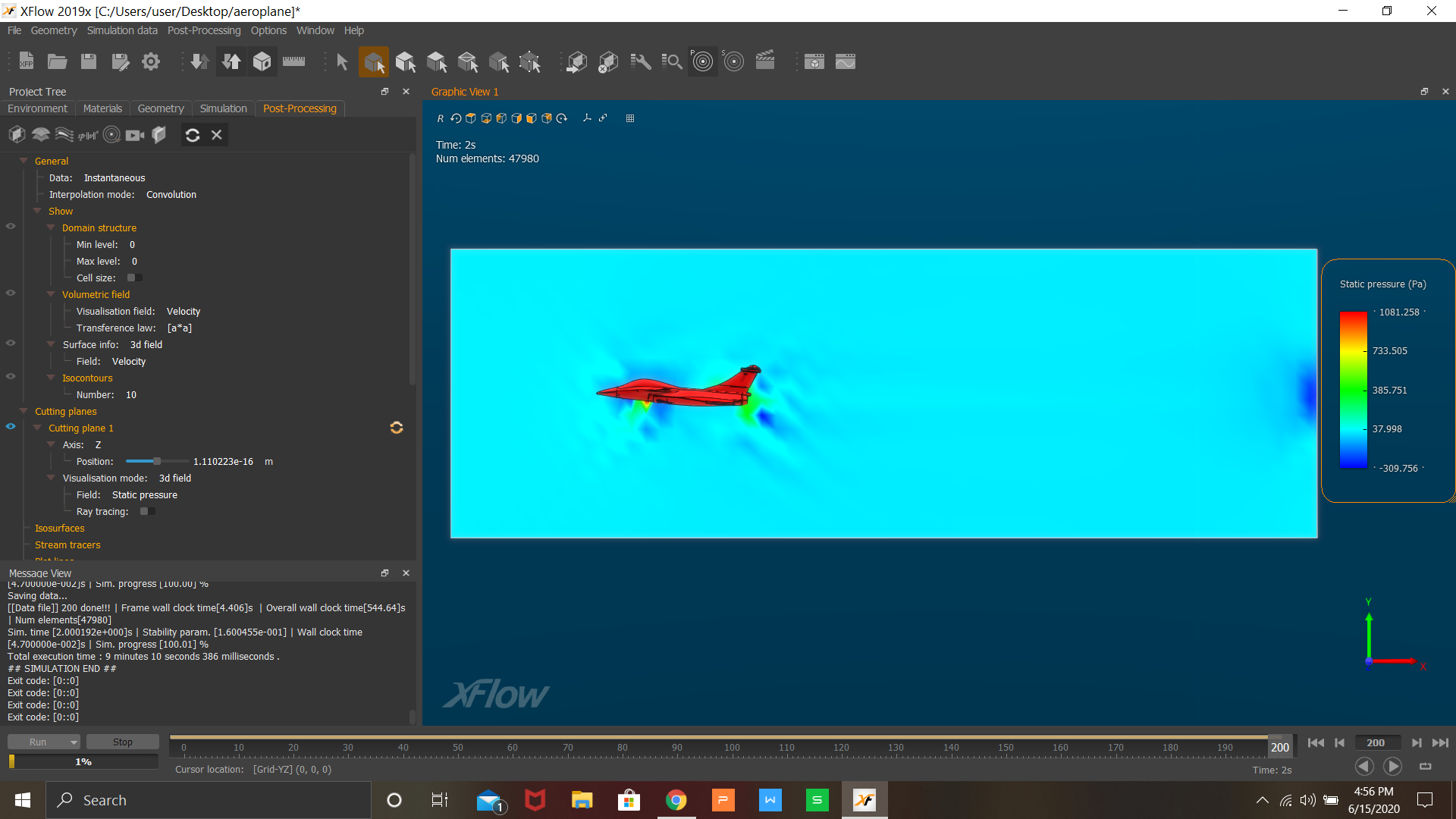Open the Geometry menu

54,30
